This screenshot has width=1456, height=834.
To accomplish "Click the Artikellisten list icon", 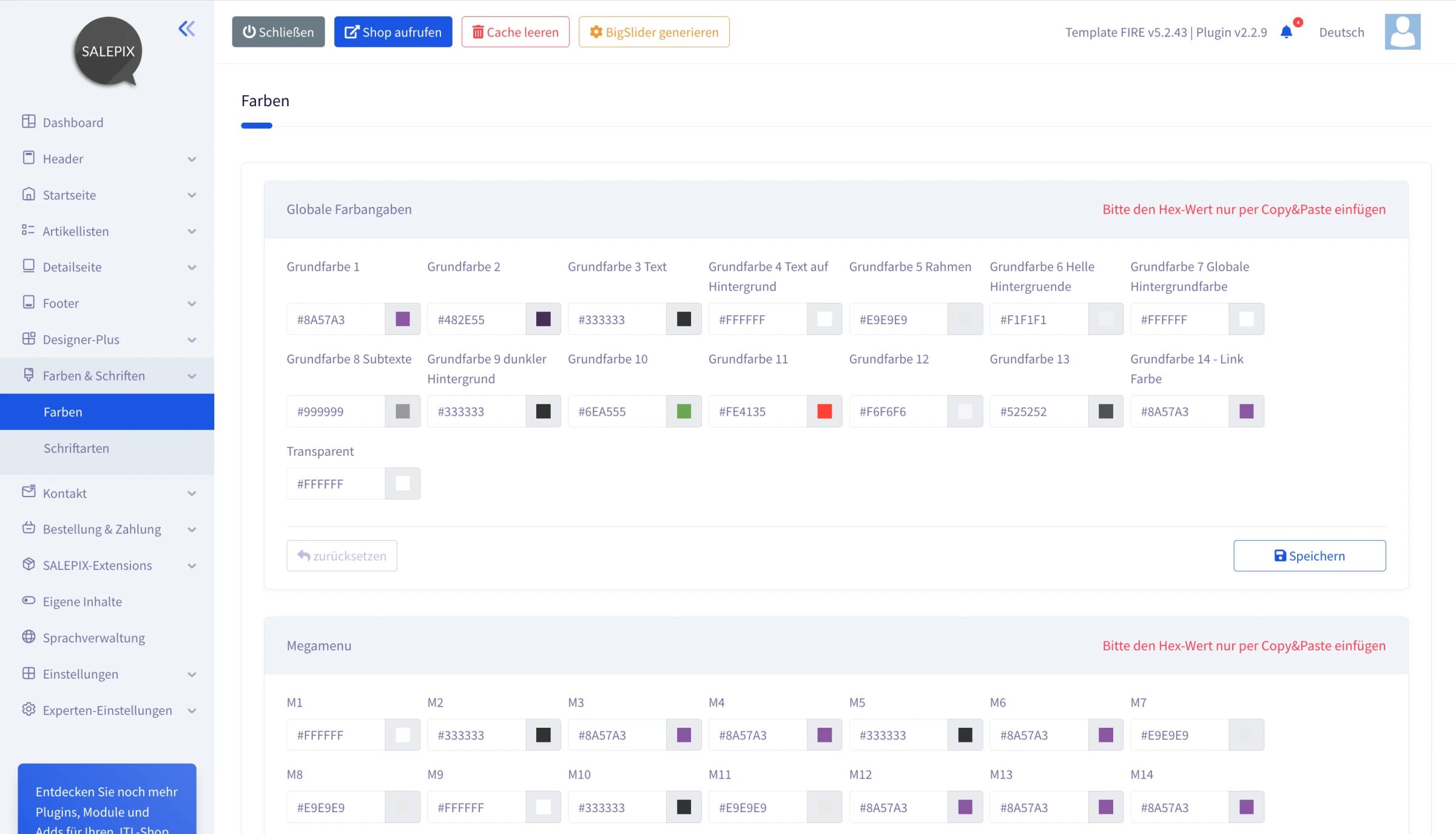I will (x=29, y=230).
